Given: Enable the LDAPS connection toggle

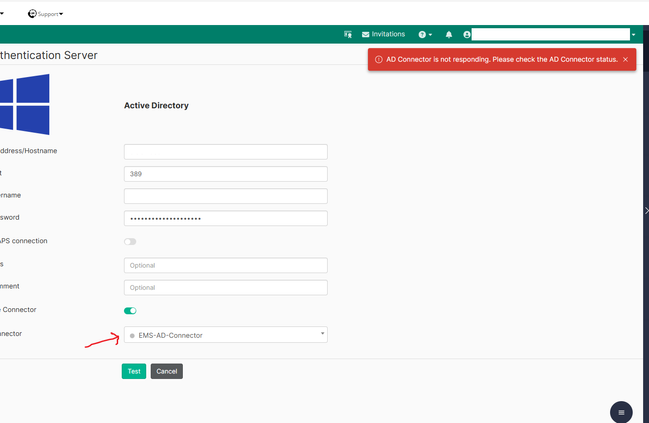Looking at the screenshot, I should [130, 241].
